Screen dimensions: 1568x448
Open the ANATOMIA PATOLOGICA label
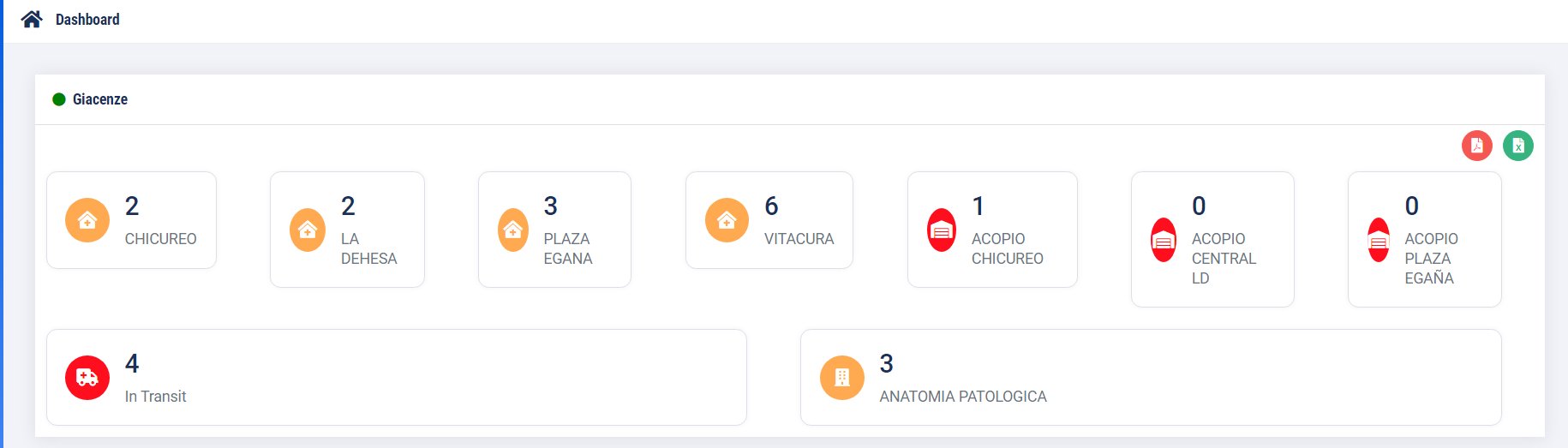(x=962, y=397)
